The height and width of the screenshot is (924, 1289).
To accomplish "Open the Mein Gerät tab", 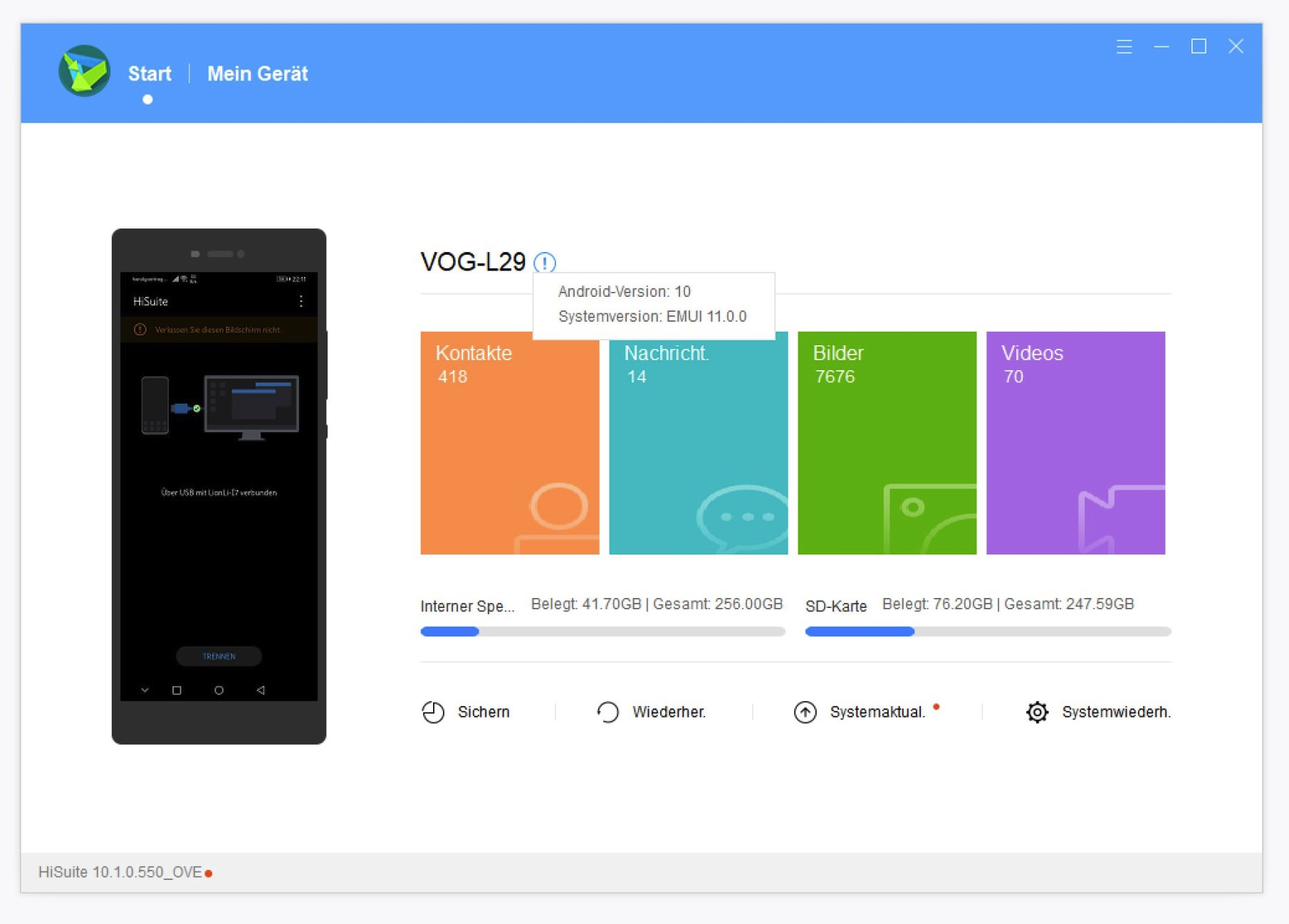I will point(257,74).
